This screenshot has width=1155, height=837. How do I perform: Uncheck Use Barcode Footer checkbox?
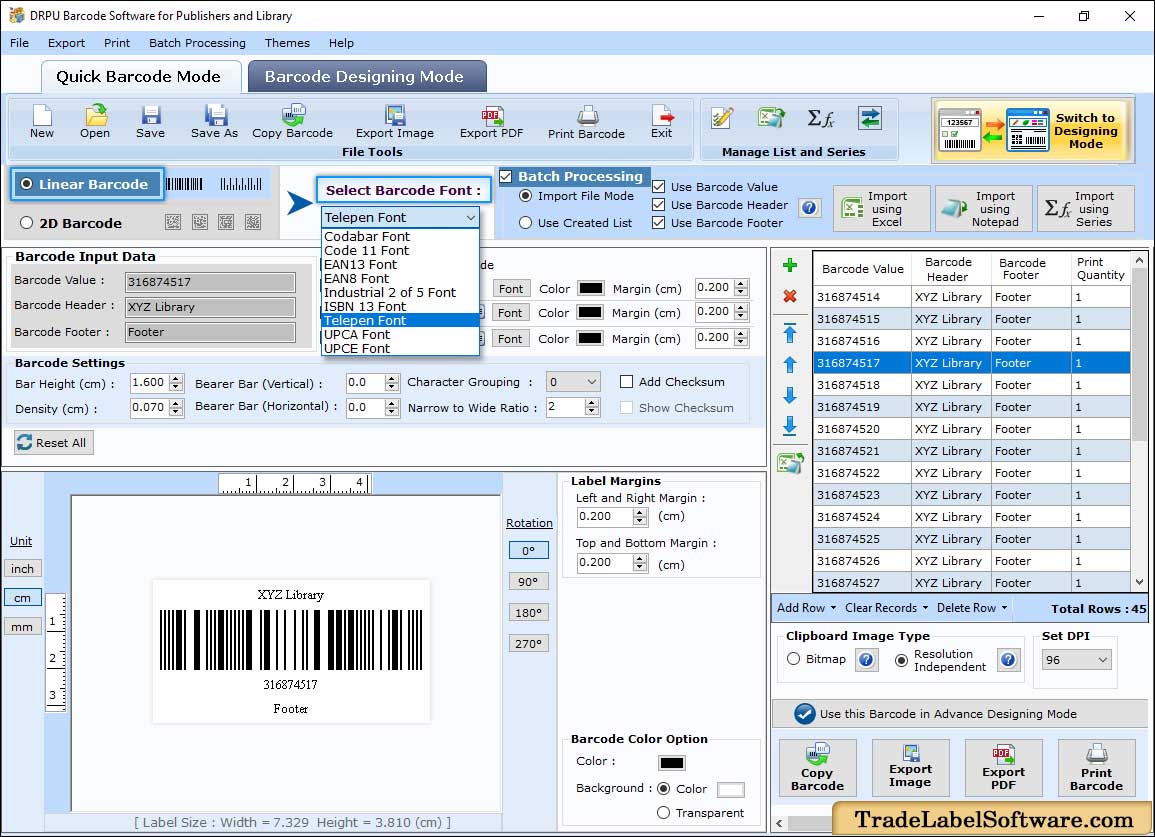[x=659, y=223]
